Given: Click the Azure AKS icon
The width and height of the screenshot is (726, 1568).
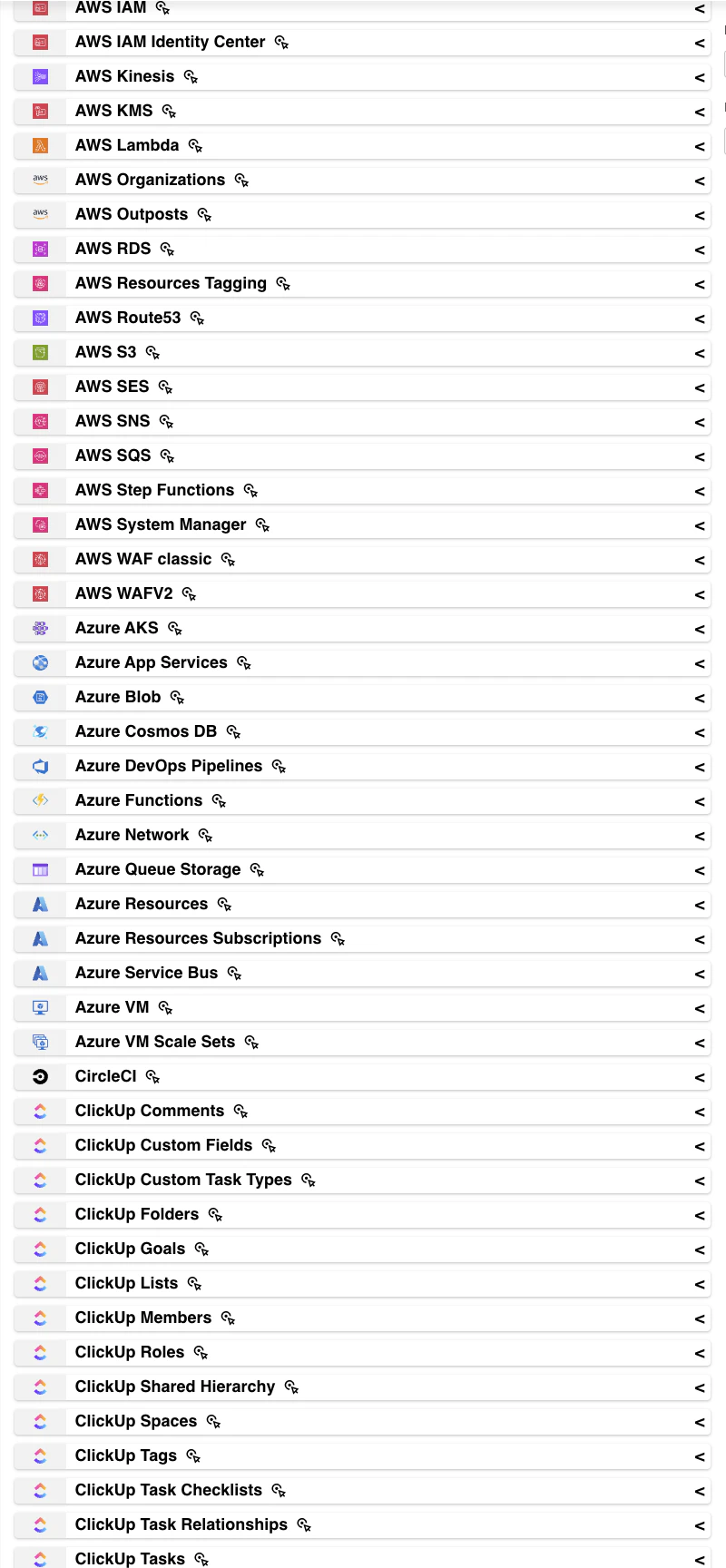Looking at the screenshot, I should click(x=40, y=628).
